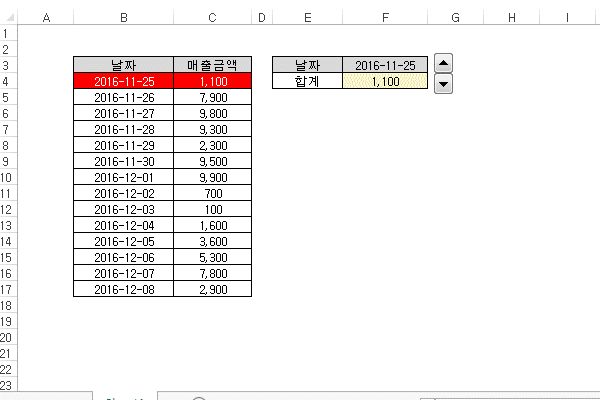Select cell with amount 5,300

212,257
